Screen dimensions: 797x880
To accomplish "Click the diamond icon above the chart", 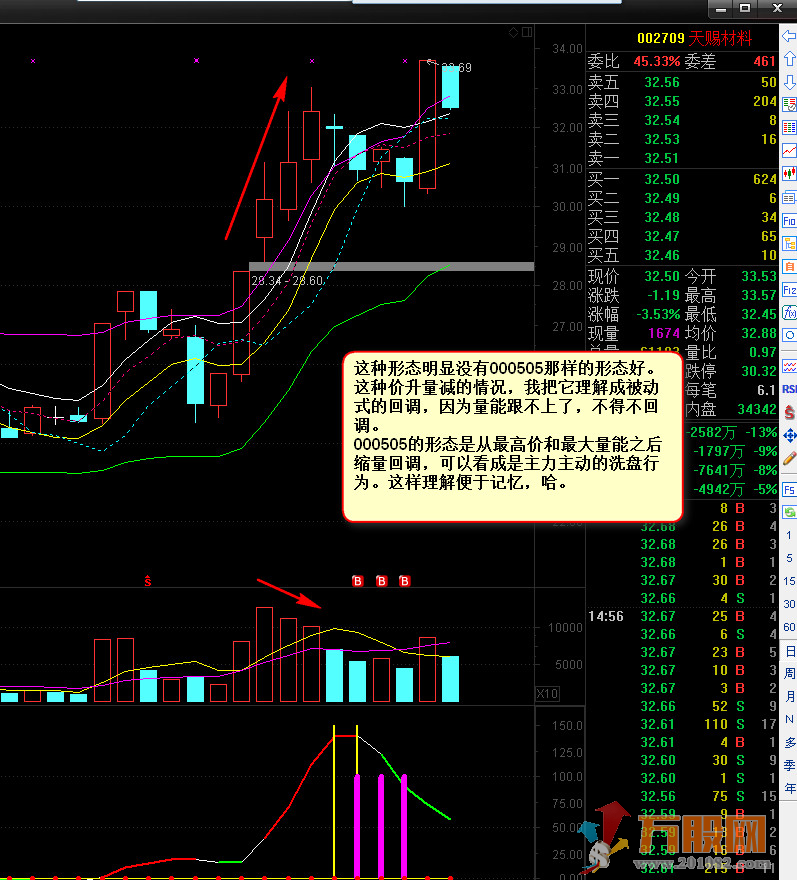I will point(513,33).
